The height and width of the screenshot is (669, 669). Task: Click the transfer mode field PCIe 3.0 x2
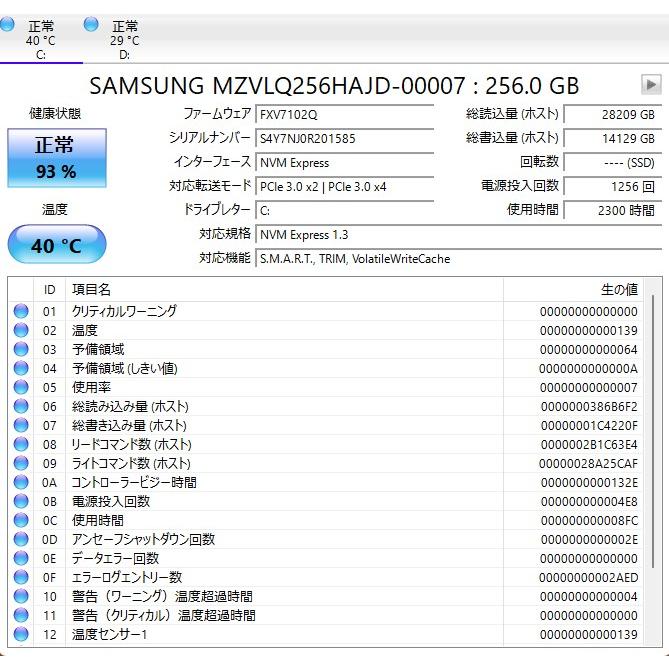coord(344,186)
